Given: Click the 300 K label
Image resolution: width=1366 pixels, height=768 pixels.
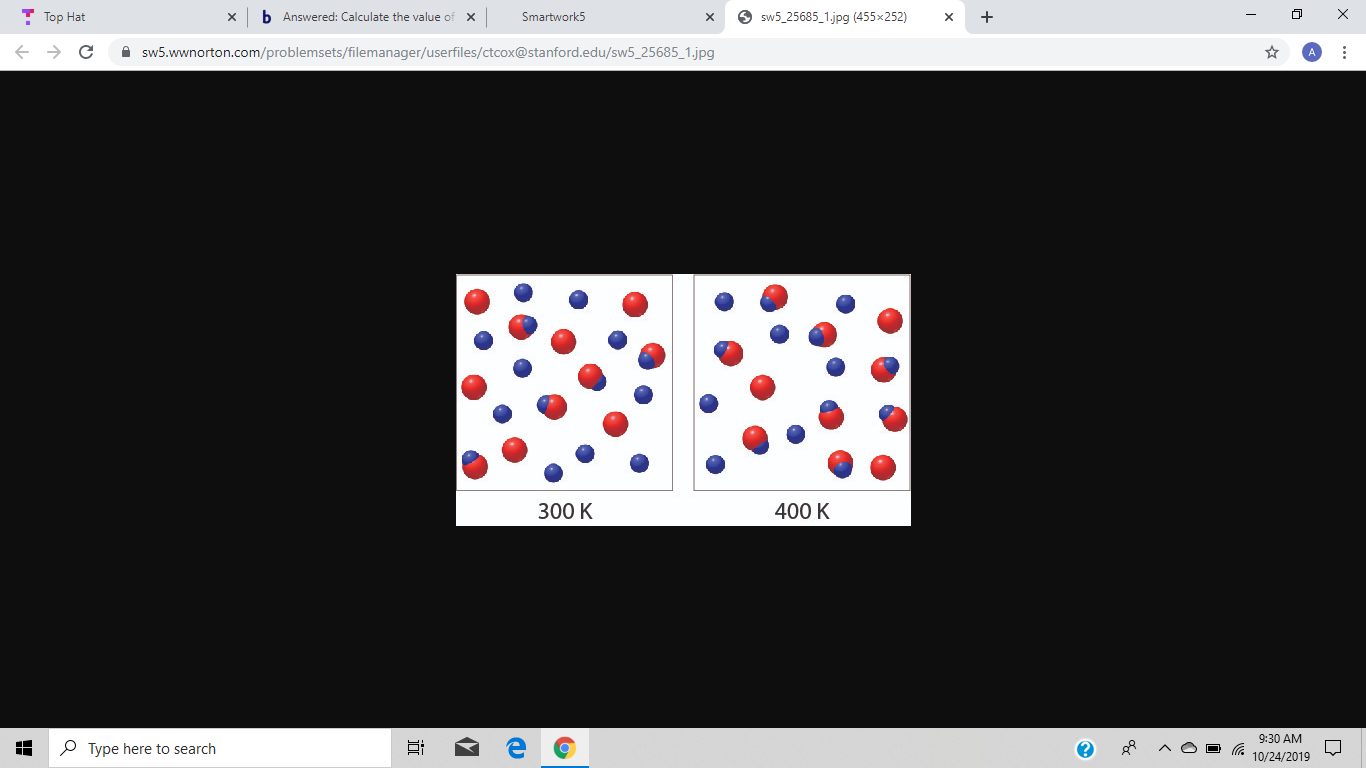Looking at the screenshot, I should pos(565,511).
